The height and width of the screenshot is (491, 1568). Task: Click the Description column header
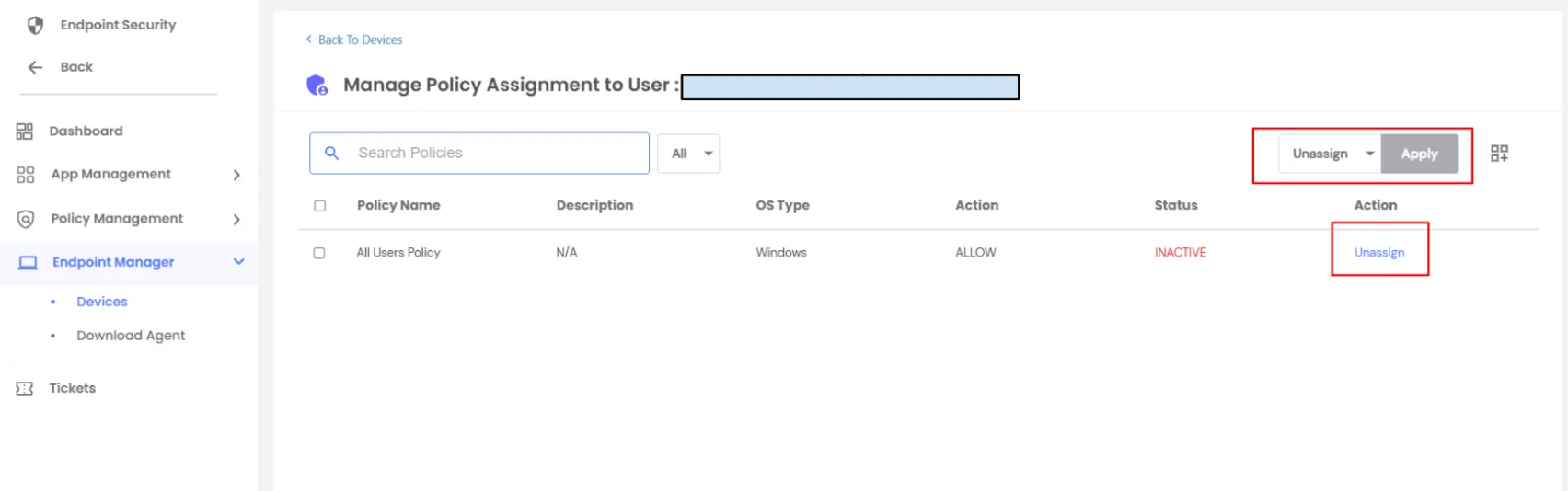point(594,206)
